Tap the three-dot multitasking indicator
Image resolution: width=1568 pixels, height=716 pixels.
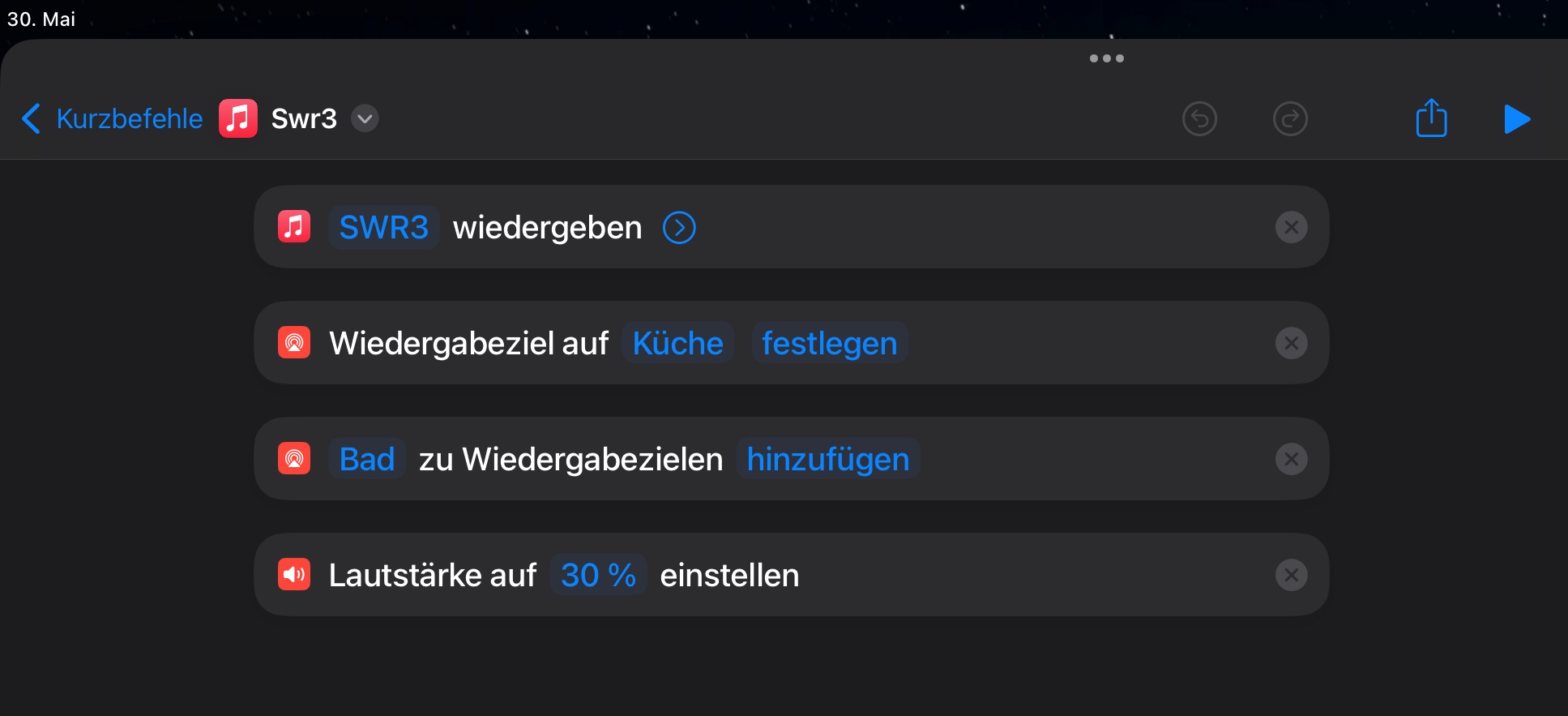[1106, 58]
